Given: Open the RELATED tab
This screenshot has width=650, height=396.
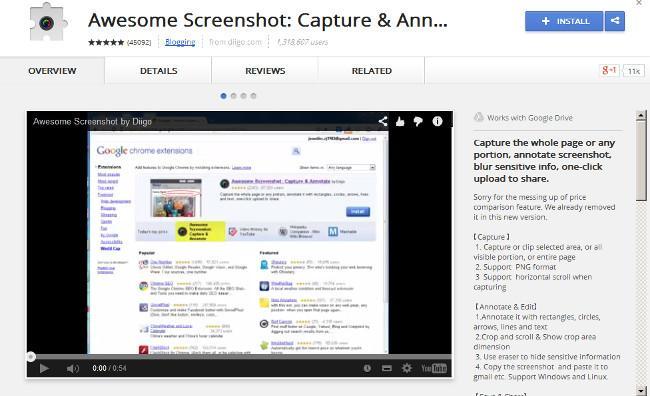Looking at the screenshot, I should [x=371, y=71].
